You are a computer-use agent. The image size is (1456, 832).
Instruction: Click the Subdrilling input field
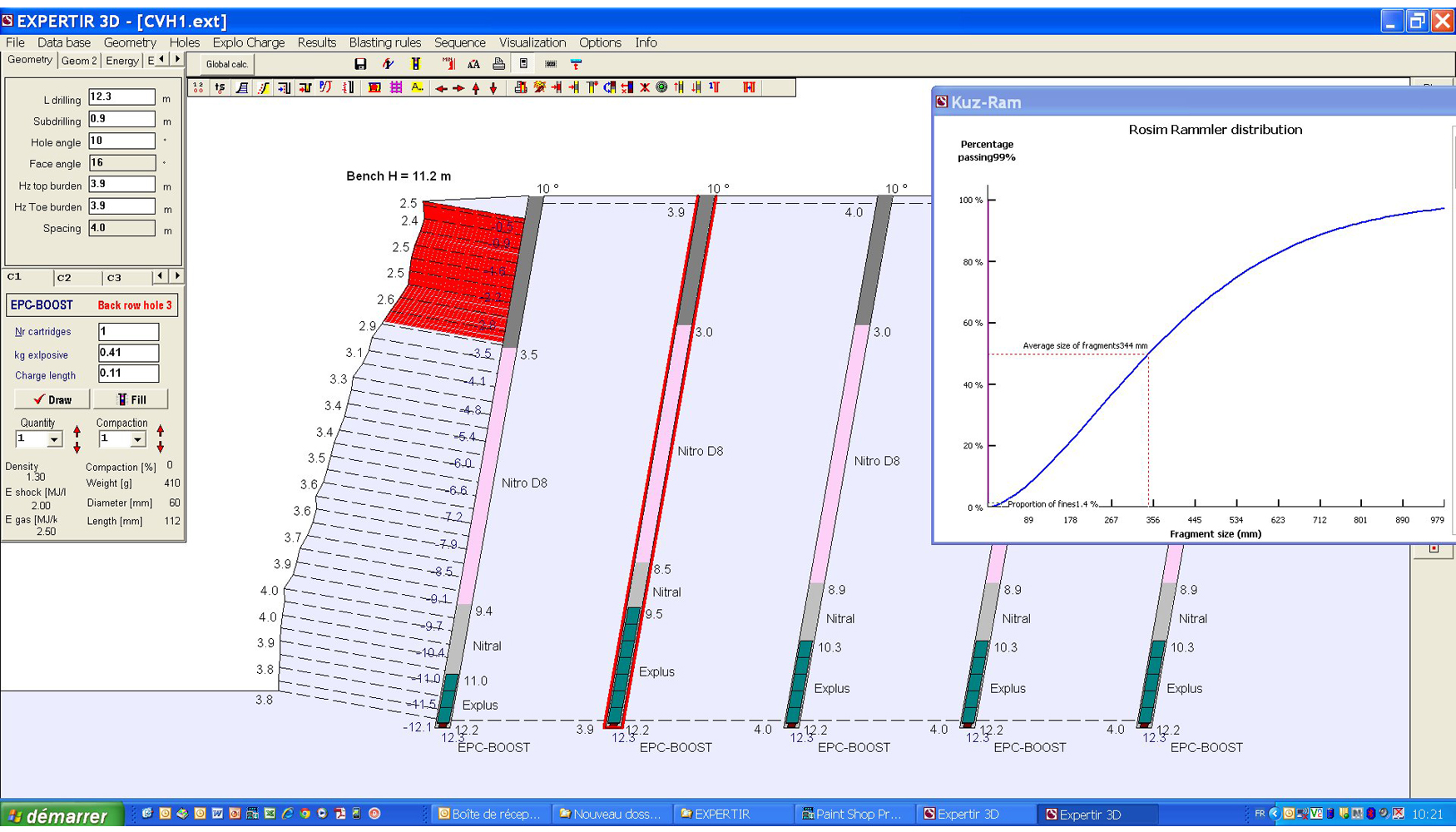point(121,119)
